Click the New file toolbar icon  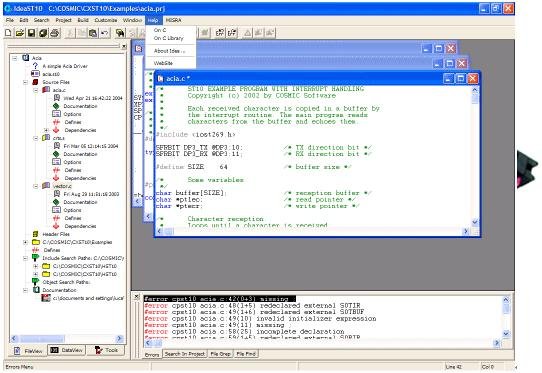pos(8,33)
